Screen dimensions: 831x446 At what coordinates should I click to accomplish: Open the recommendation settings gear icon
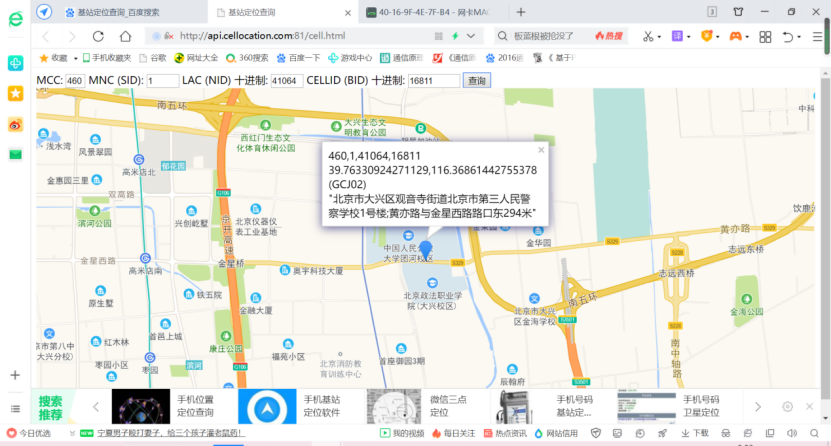788,407
